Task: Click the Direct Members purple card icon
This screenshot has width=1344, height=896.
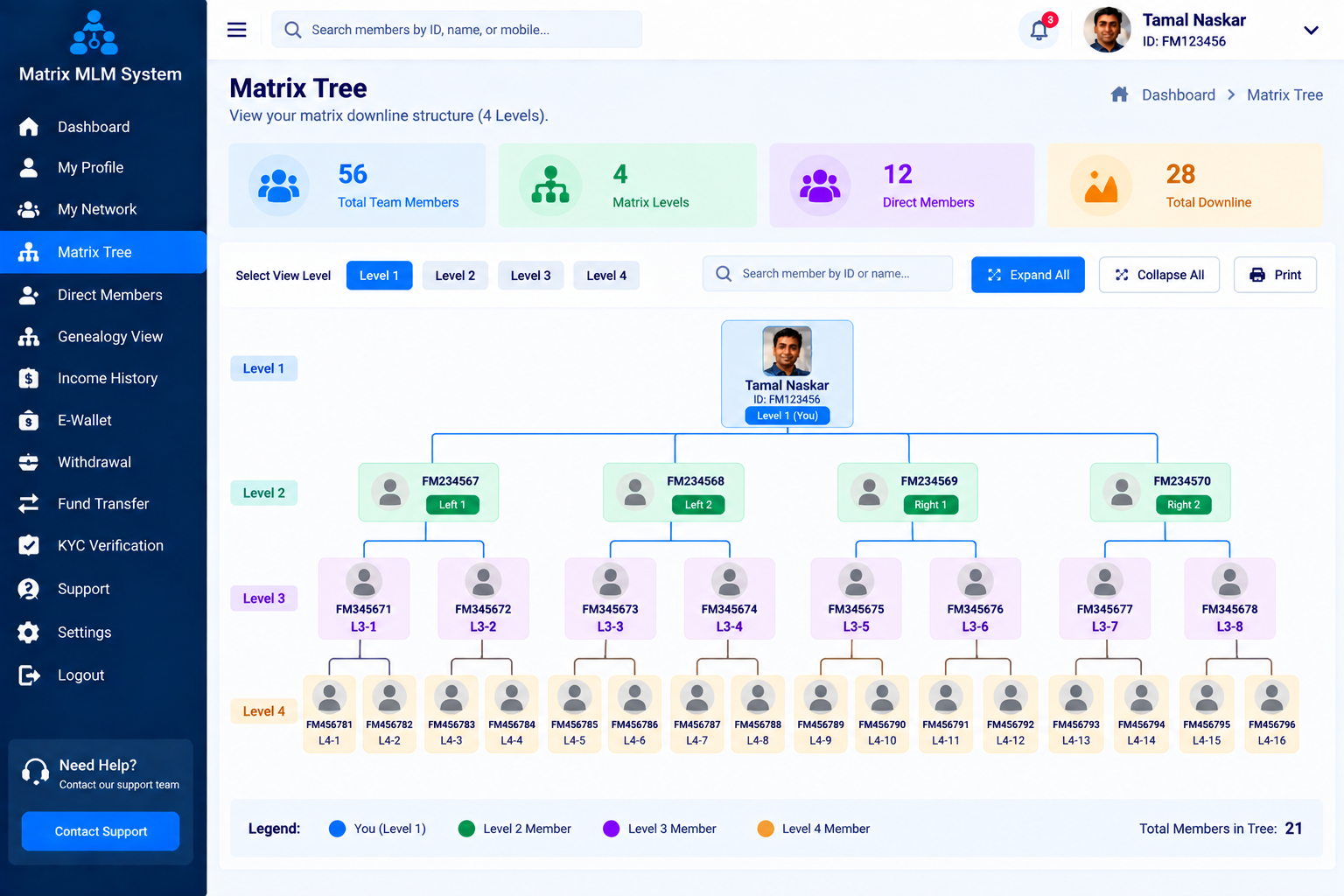Action: [821, 185]
